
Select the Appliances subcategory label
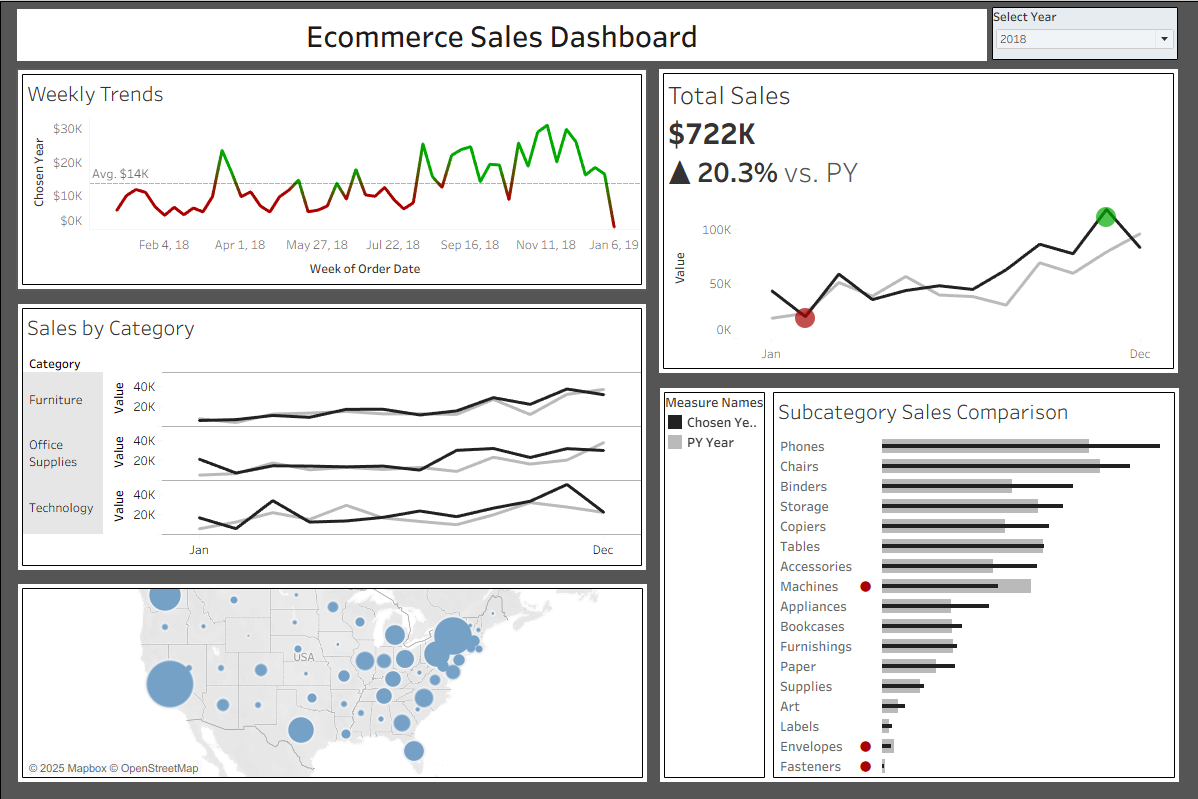click(x=813, y=607)
